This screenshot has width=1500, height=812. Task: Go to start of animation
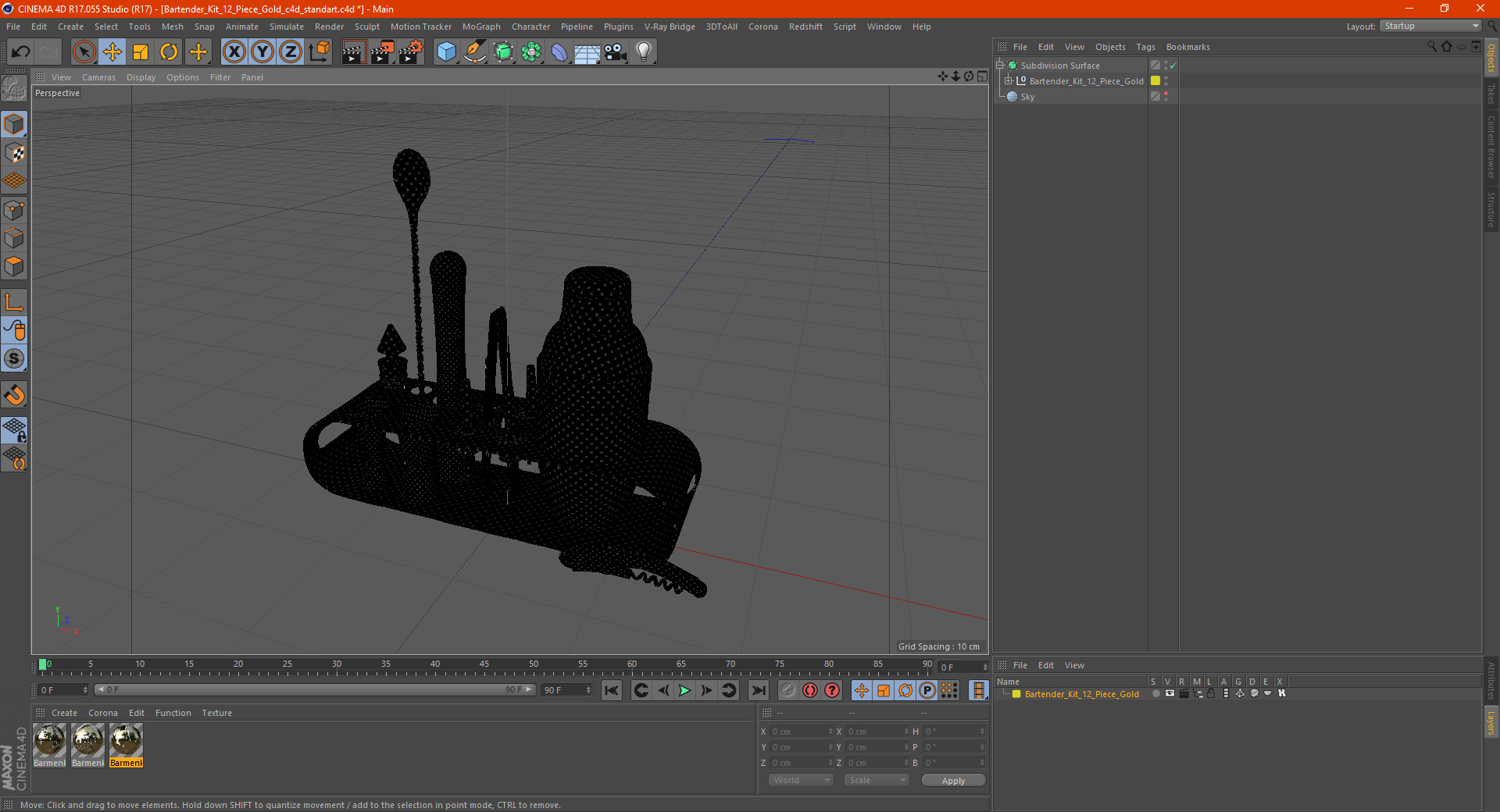tap(612, 690)
